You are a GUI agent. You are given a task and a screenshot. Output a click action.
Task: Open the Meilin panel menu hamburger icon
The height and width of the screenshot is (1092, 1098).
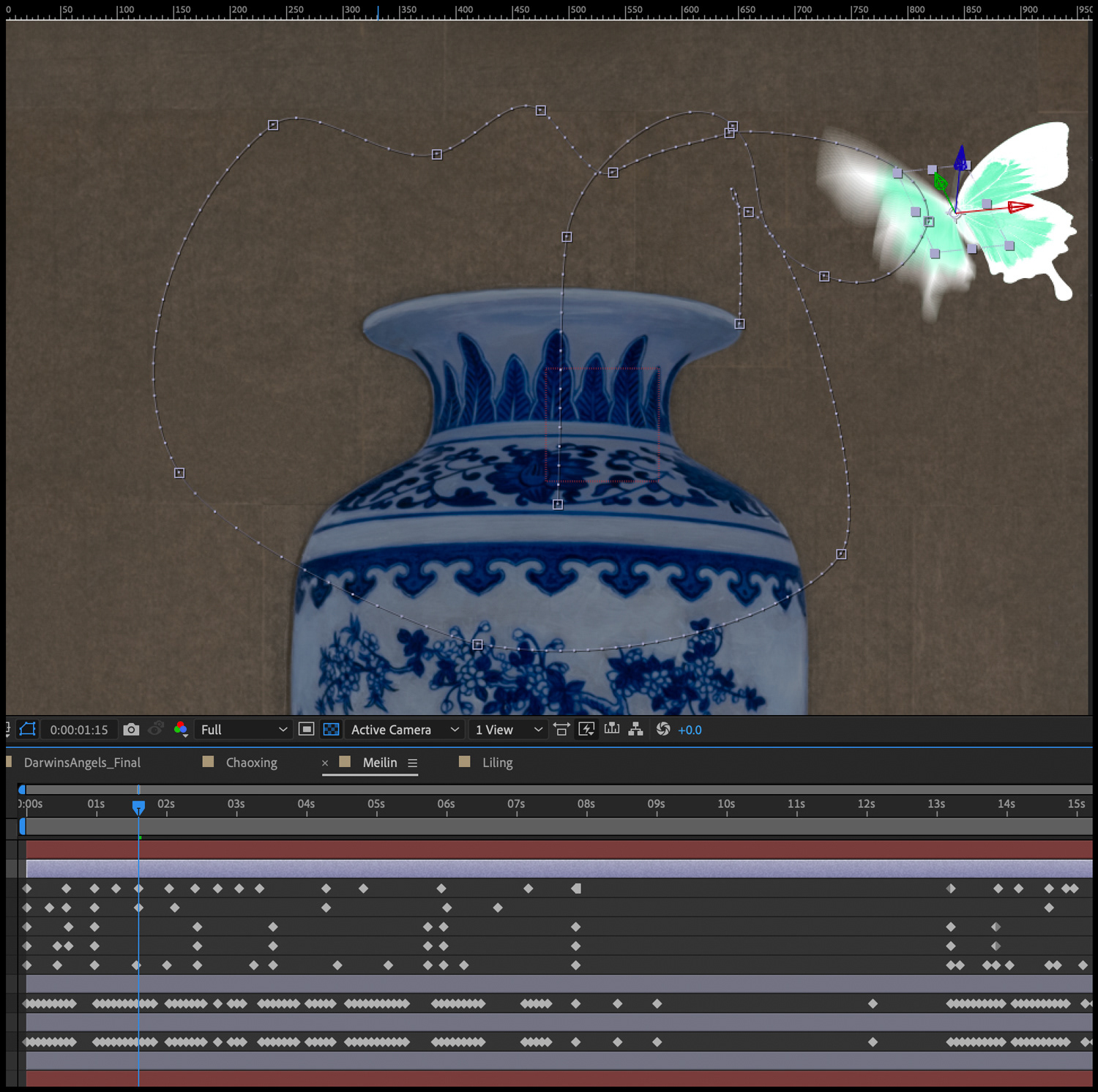pyautogui.click(x=413, y=763)
